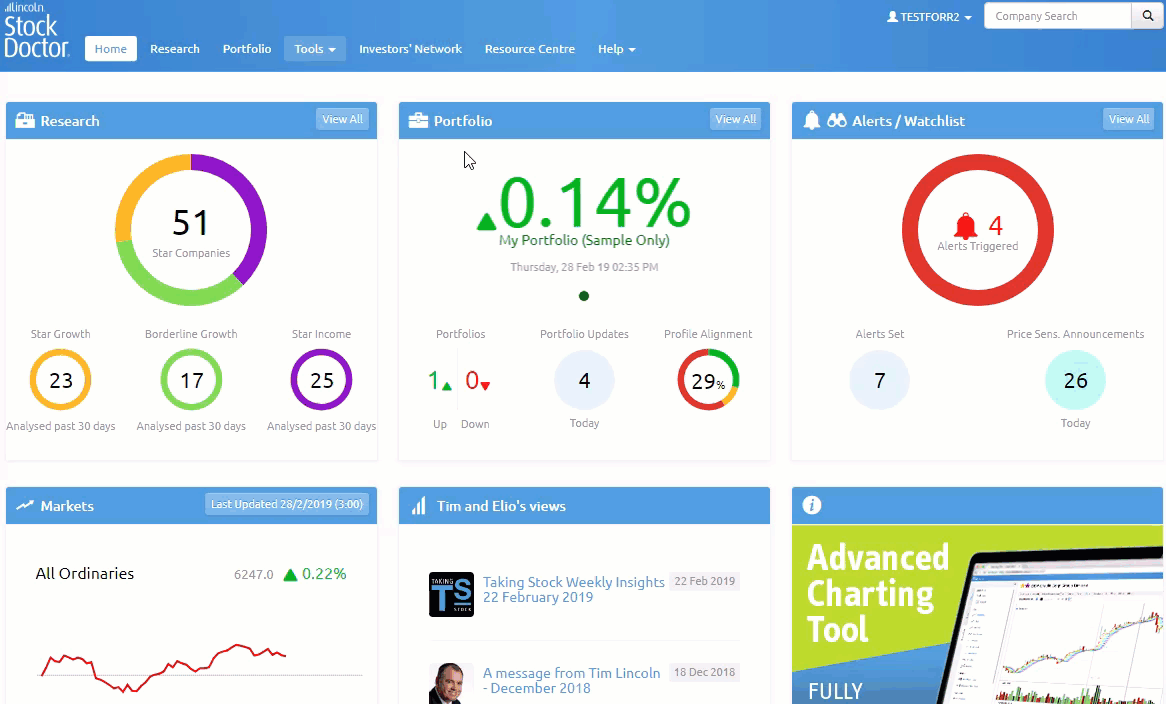Open the Advanced Charting Tool banner

coord(977,614)
